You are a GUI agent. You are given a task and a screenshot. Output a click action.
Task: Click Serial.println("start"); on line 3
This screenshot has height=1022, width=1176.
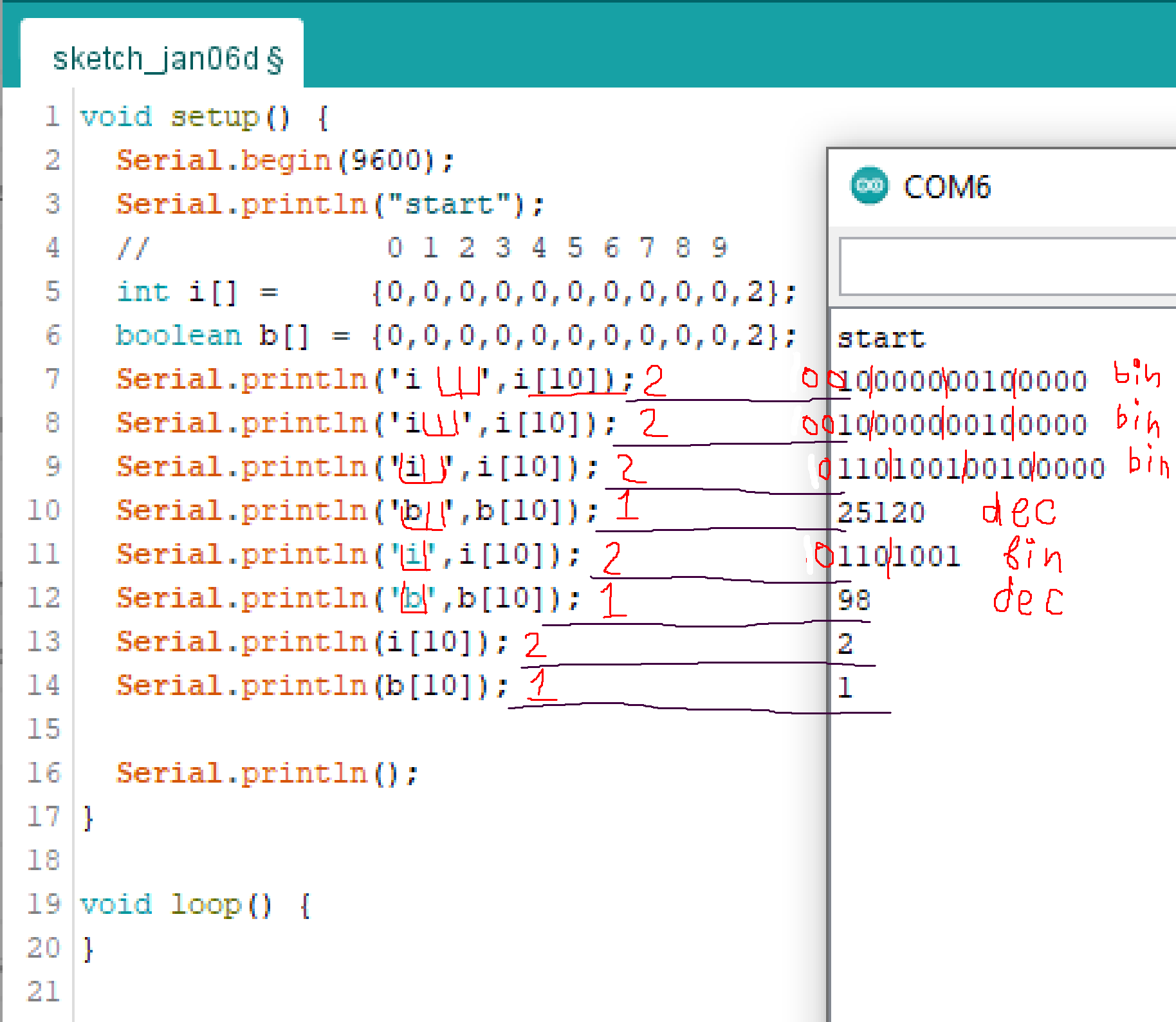click(x=330, y=205)
